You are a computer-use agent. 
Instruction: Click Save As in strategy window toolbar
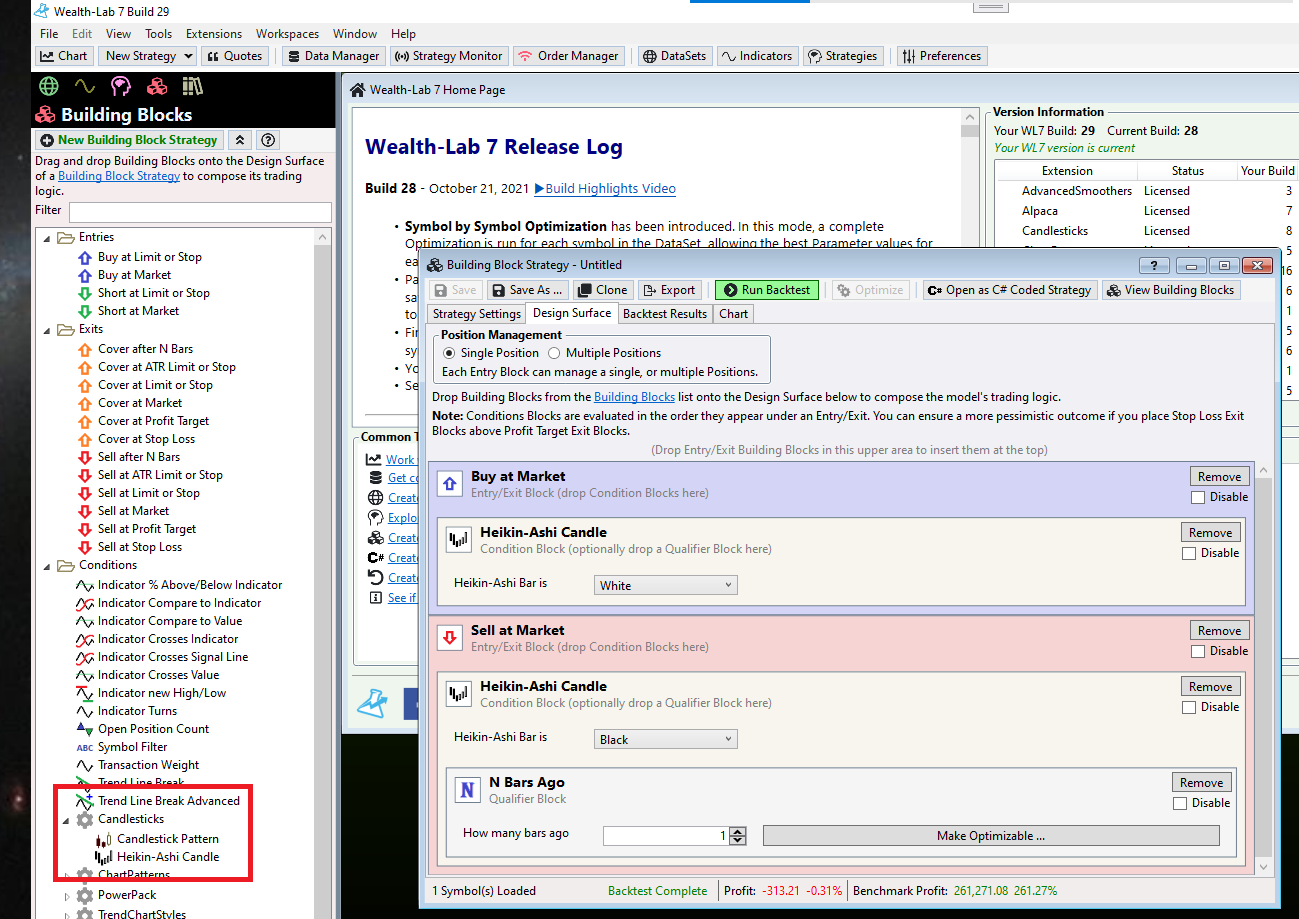[x=527, y=290]
